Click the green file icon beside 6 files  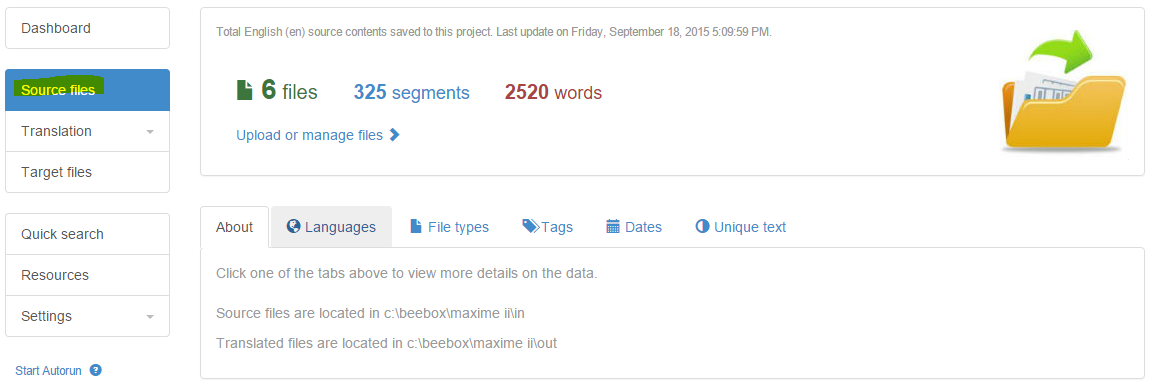(x=244, y=90)
